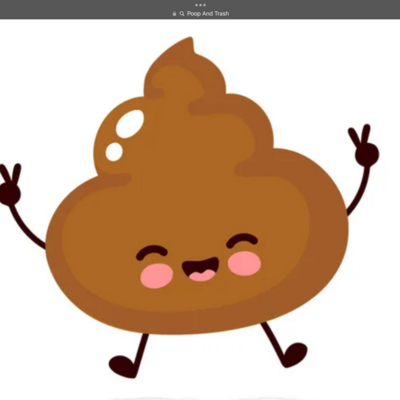Click the poop character's smiling mouth
The width and height of the screenshot is (400, 400).
click(x=200, y=269)
